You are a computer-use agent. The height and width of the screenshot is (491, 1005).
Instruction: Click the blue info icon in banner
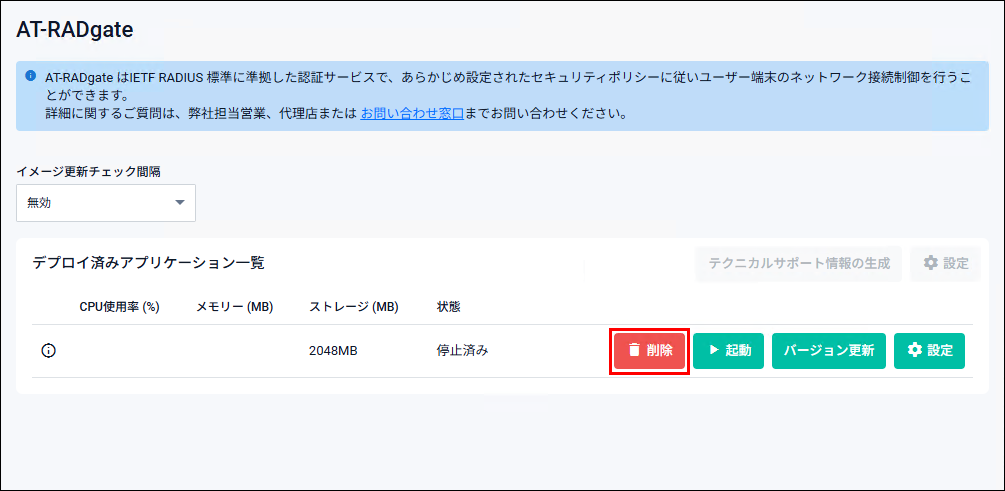[x=31, y=76]
